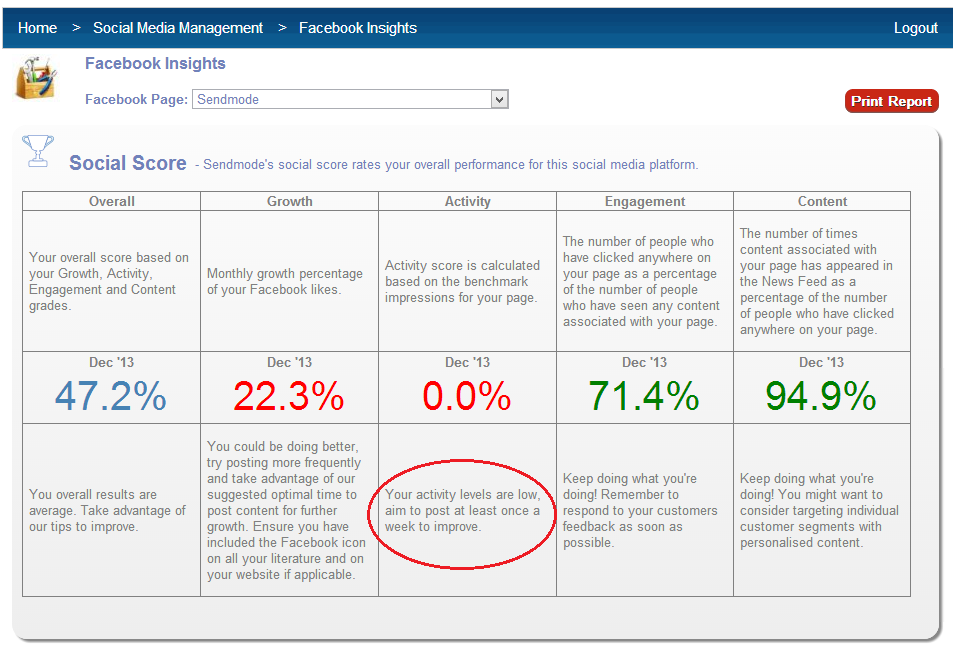Select the Content column header
This screenshot has height=649, width=957.
[822, 201]
